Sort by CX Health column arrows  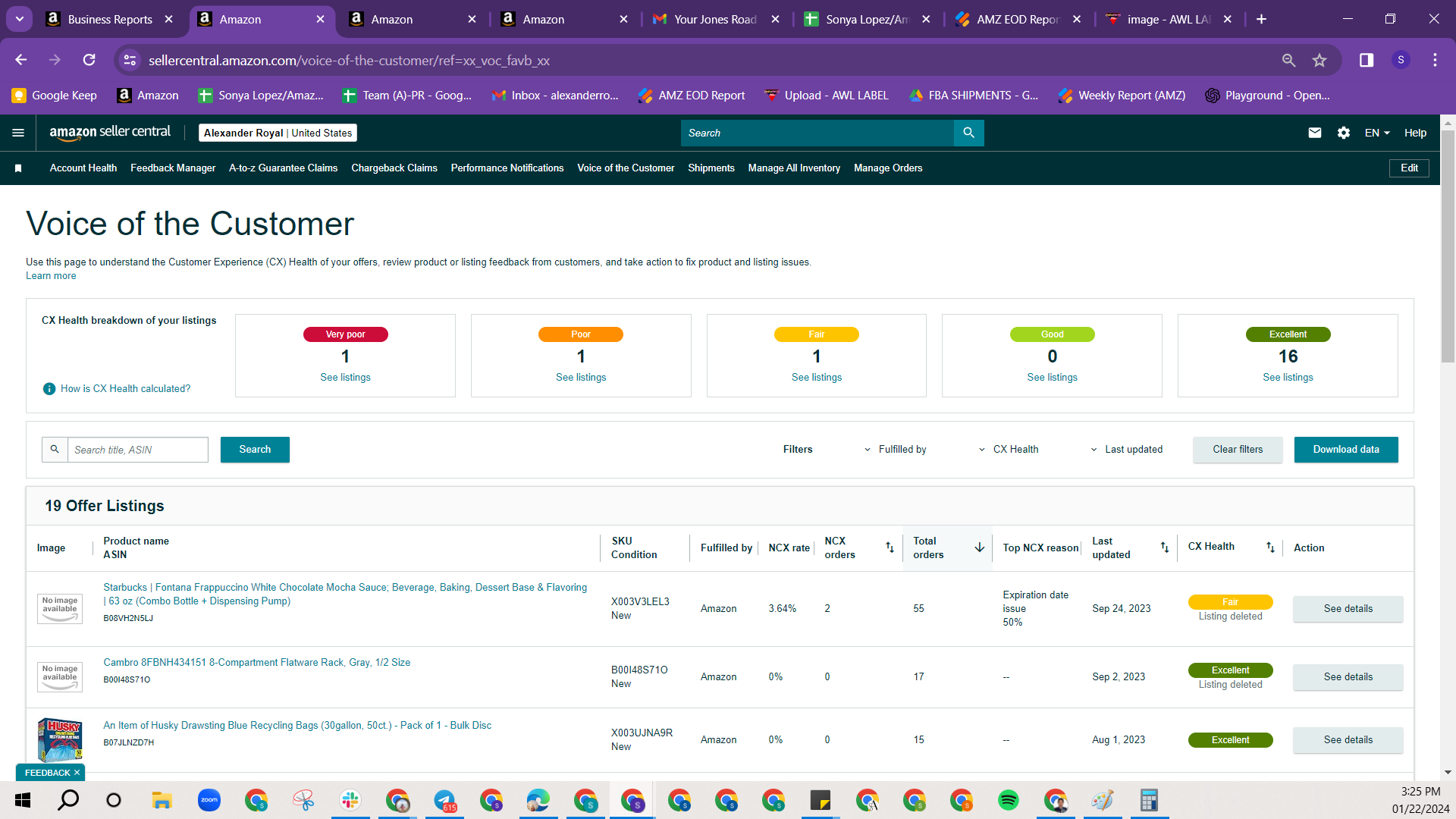[1270, 548]
